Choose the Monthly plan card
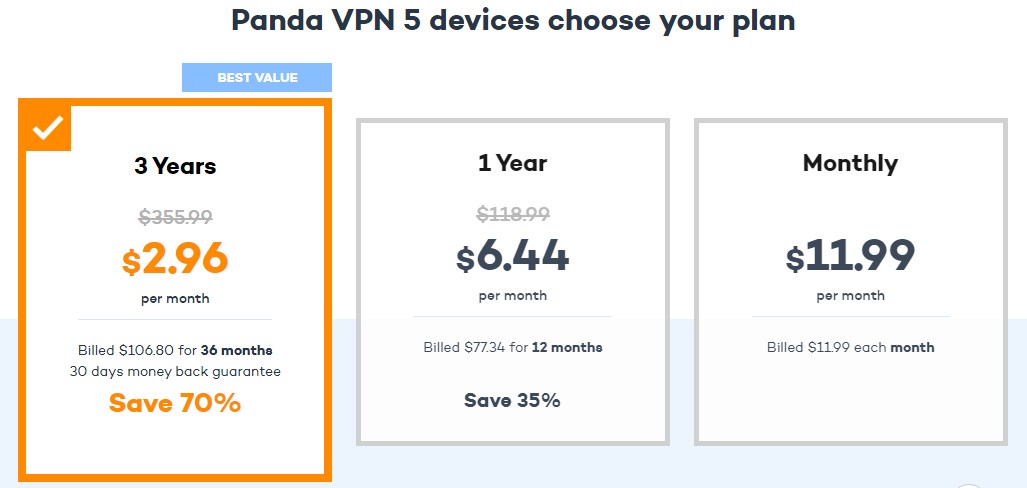Viewport: 1027px width, 488px height. [850, 282]
